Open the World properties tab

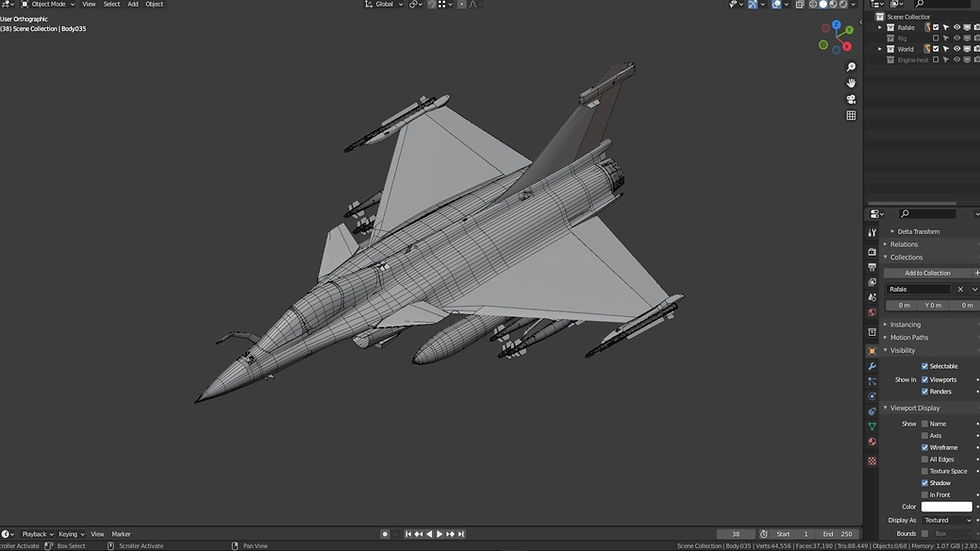coord(872,312)
